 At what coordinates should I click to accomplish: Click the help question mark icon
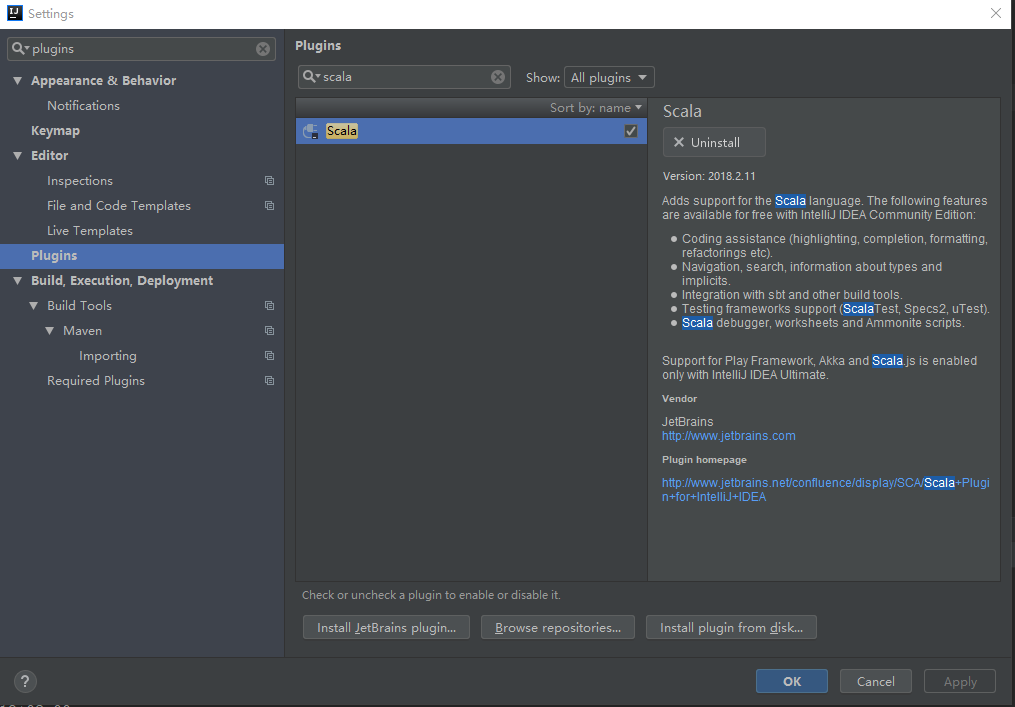coord(25,681)
